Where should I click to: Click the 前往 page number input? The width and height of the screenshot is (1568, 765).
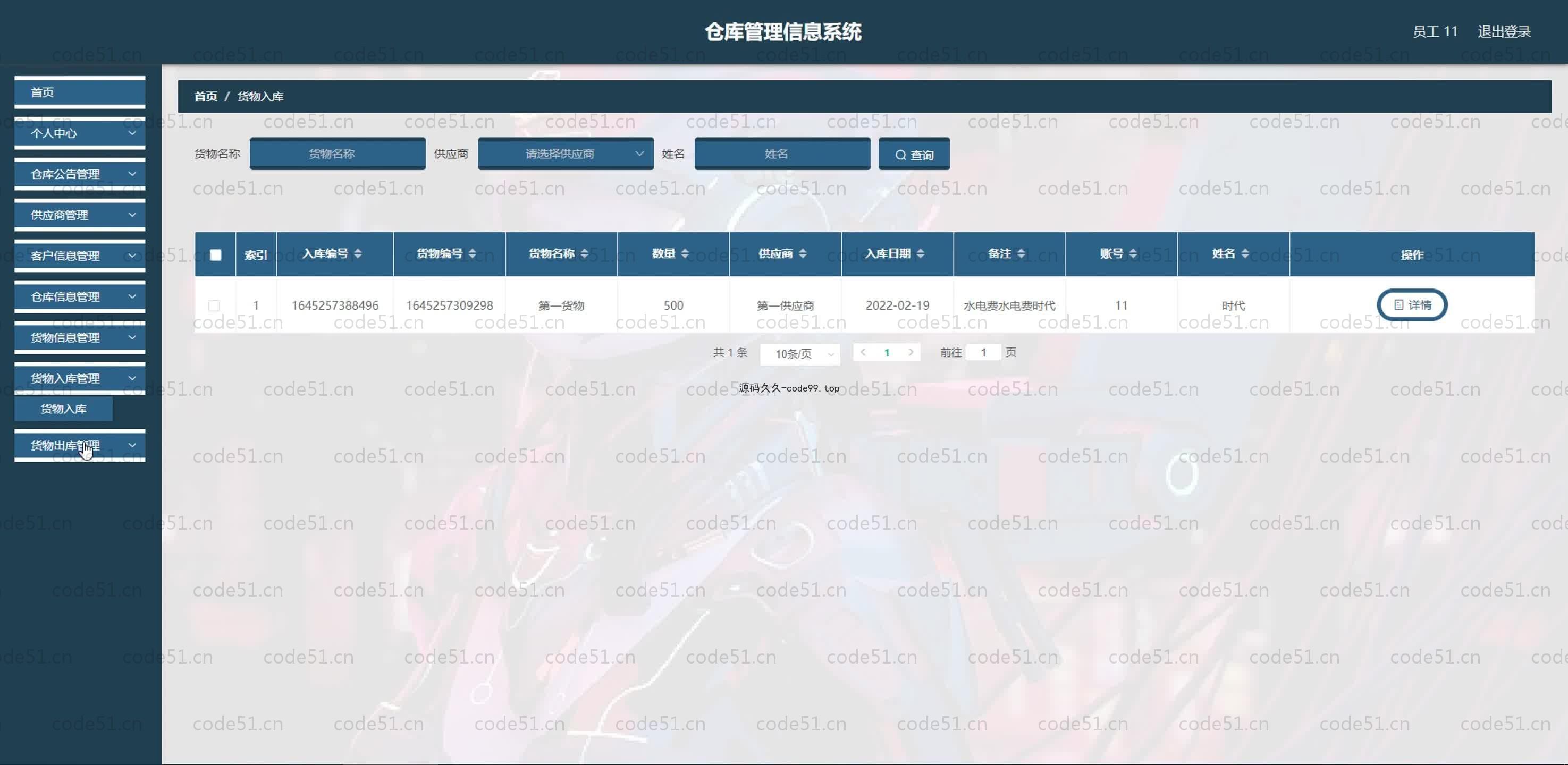983,352
